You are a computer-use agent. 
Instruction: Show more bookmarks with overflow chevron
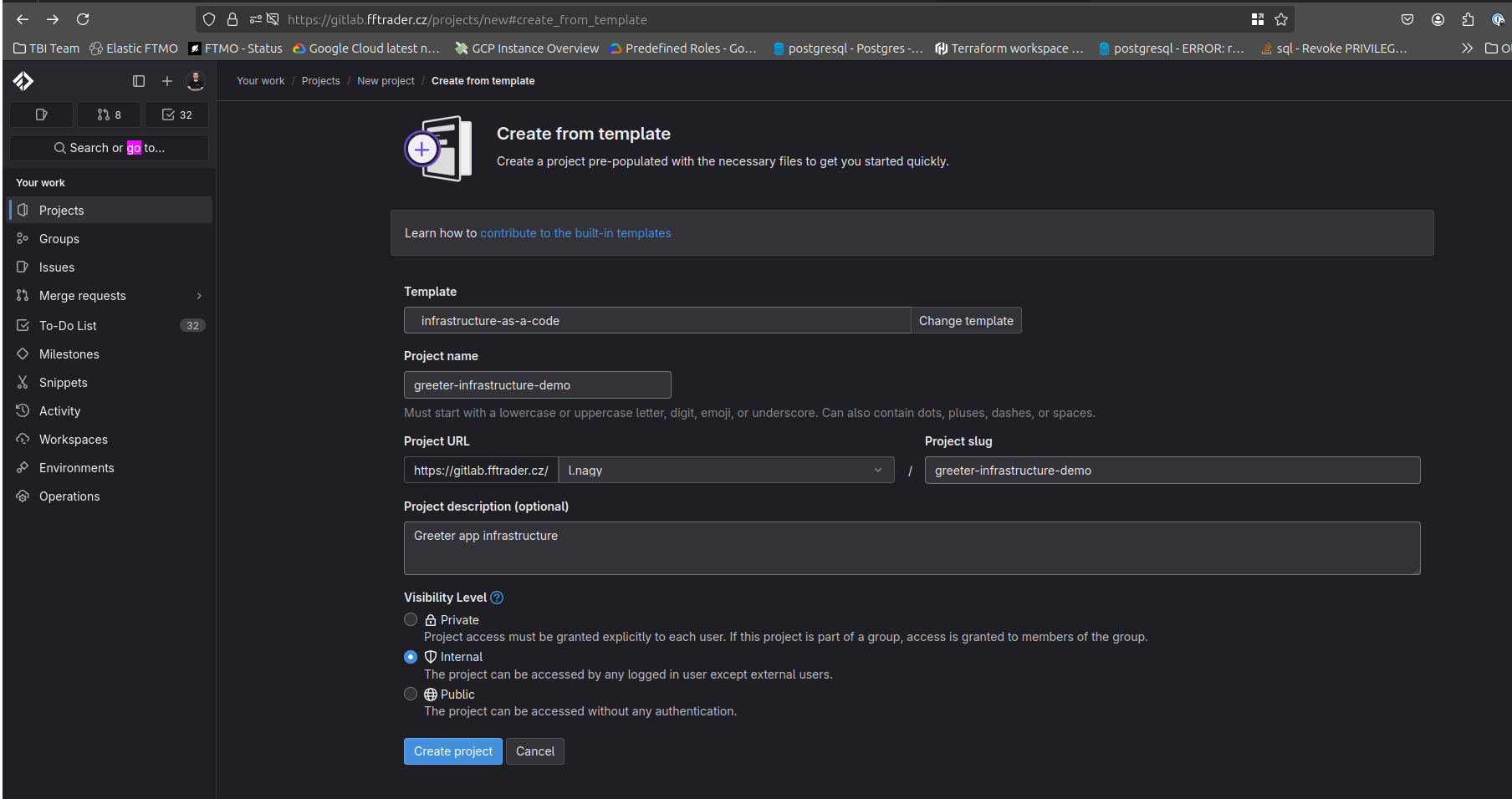pyautogui.click(x=1467, y=48)
